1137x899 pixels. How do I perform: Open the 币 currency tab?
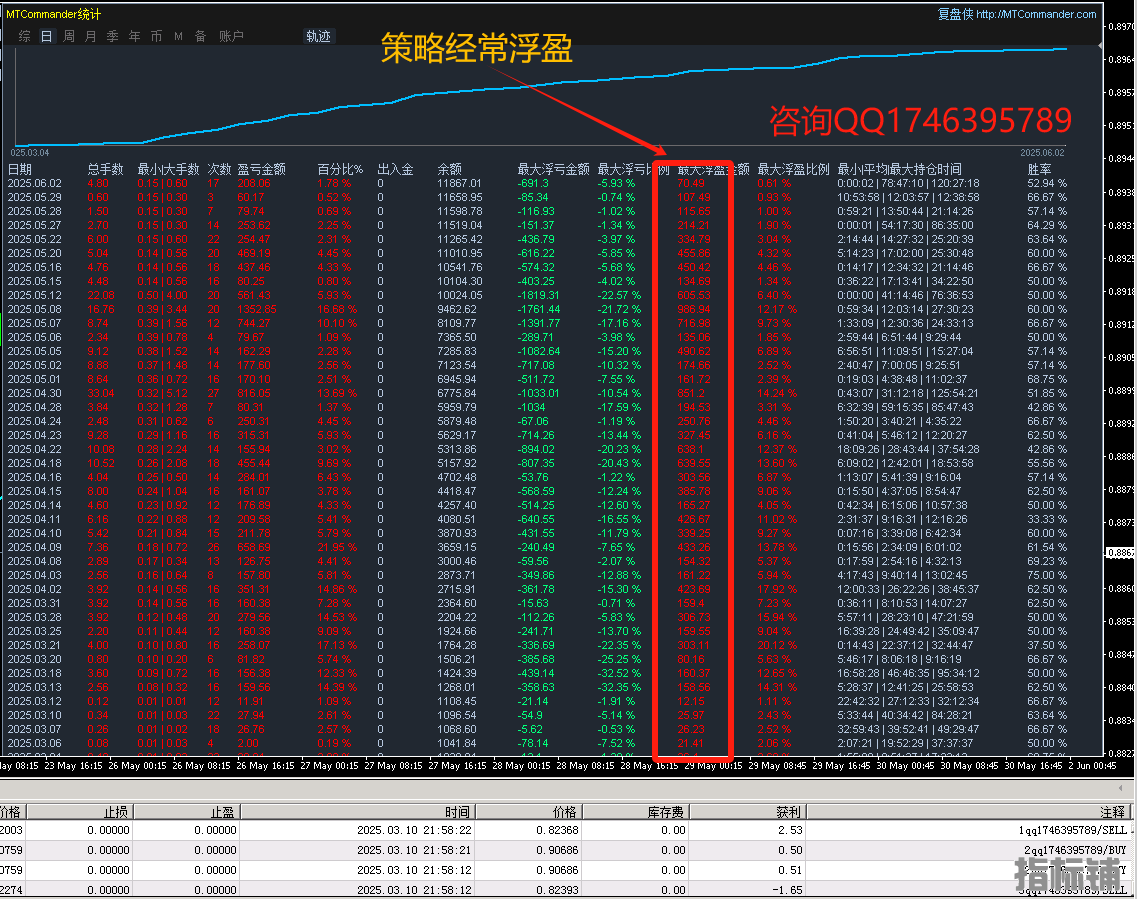tap(157, 36)
